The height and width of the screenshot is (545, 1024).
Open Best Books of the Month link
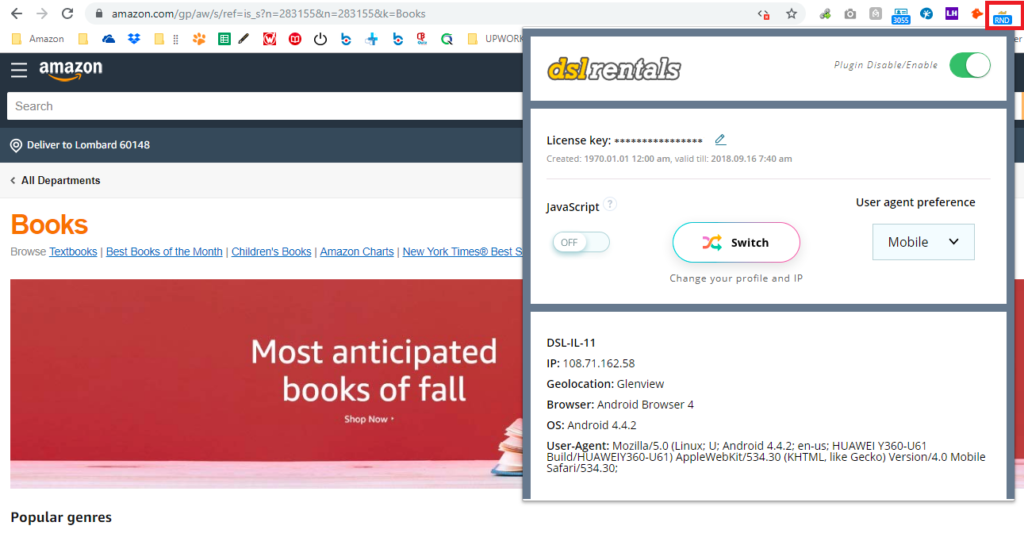click(x=164, y=251)
